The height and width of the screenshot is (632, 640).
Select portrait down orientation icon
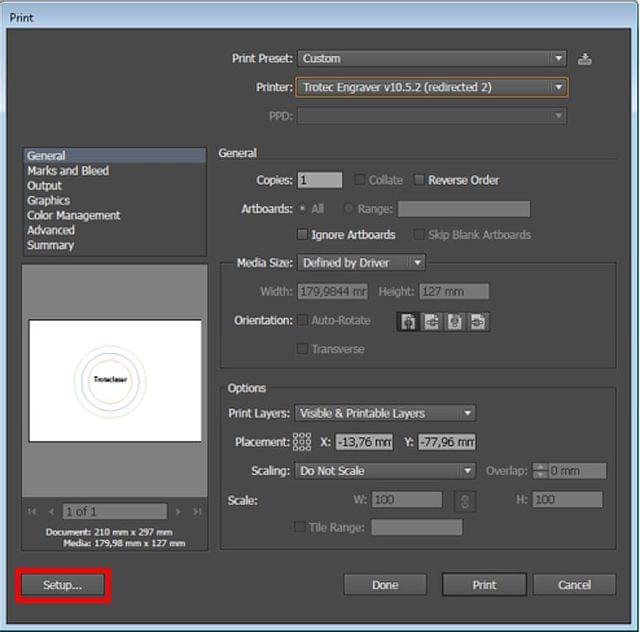pyautogui.click(x=455, y=322)
